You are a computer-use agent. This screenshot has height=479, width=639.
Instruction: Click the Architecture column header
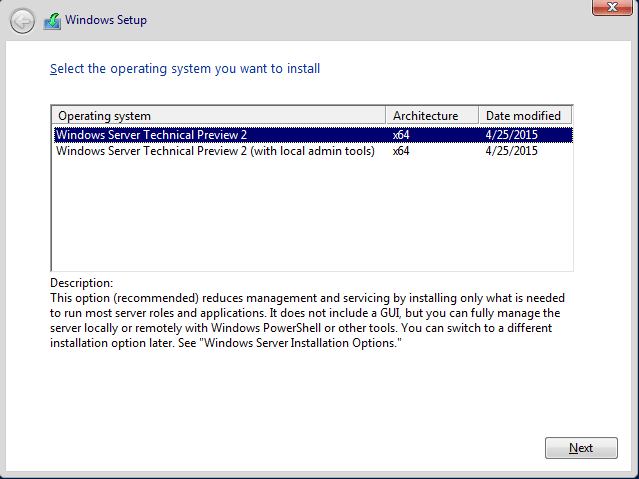pyautogui.click(x=431, y=115)
